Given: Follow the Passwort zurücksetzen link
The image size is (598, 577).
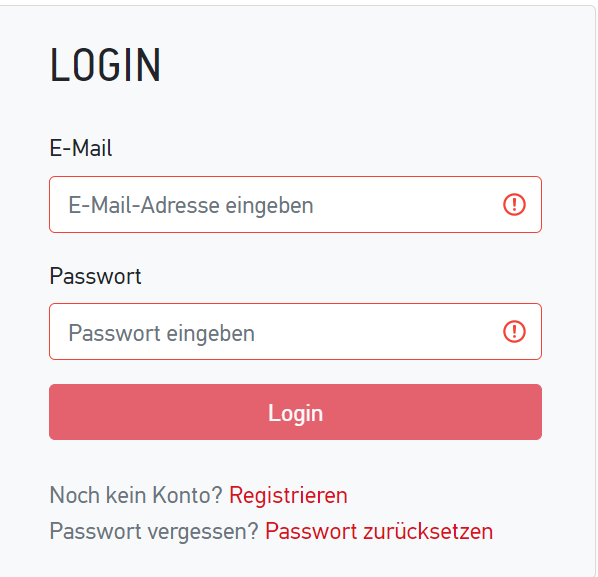Looking at the screenshot, I should tap(379, 531).
